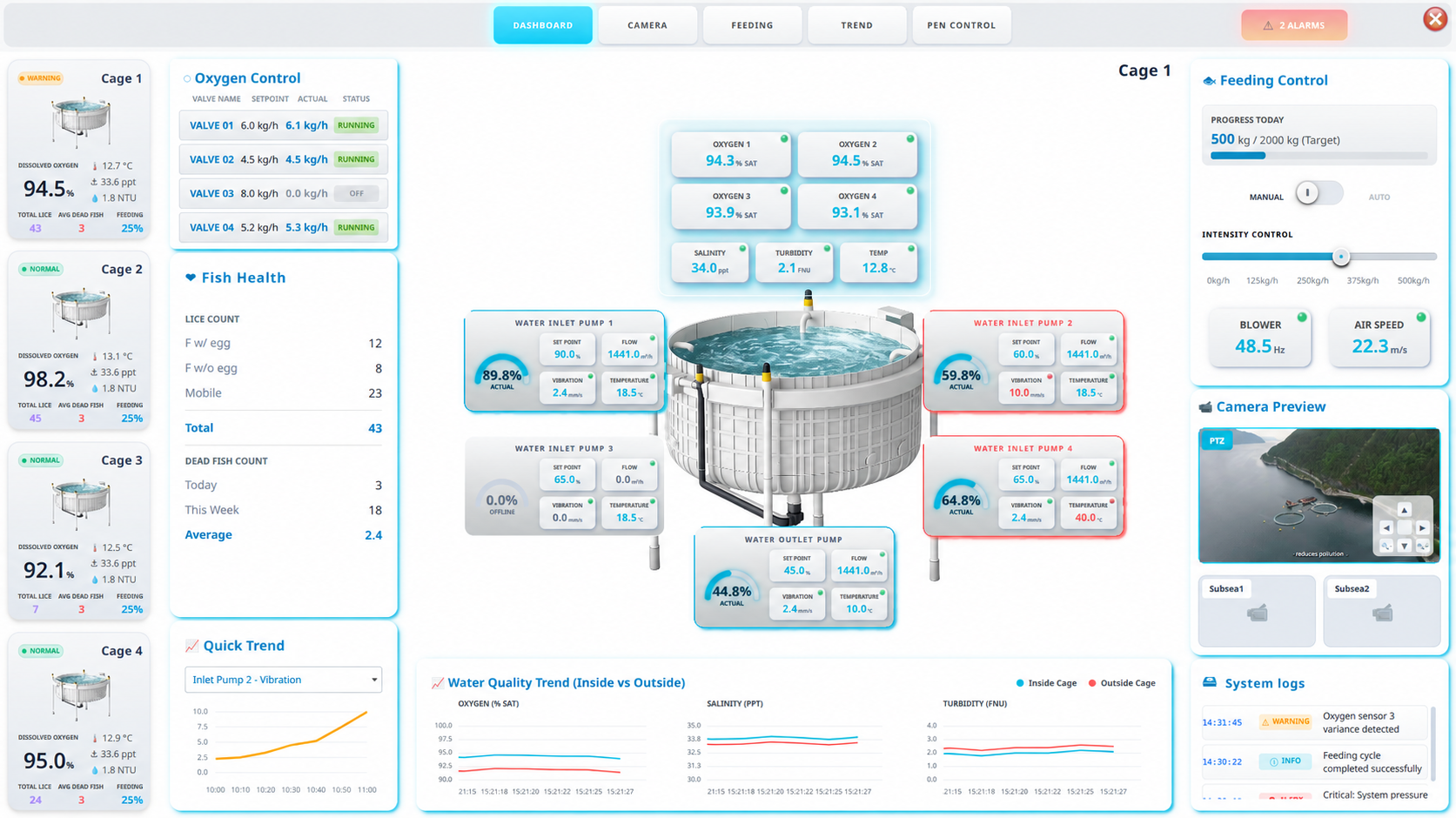
Task: Open the 2 Alarms button
Action: [x=1294, y=25]
